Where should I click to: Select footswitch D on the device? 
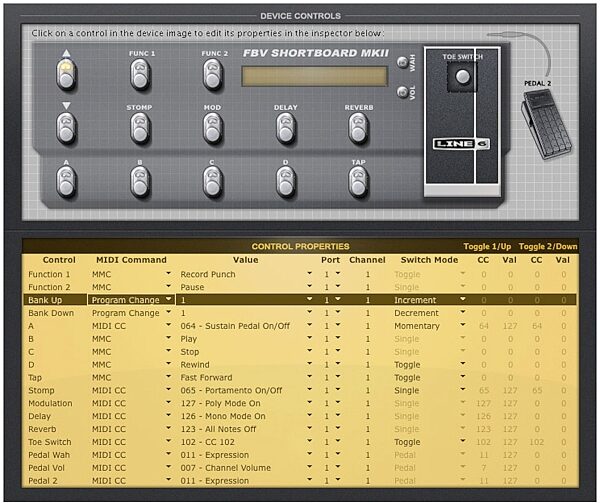(286, 183)
